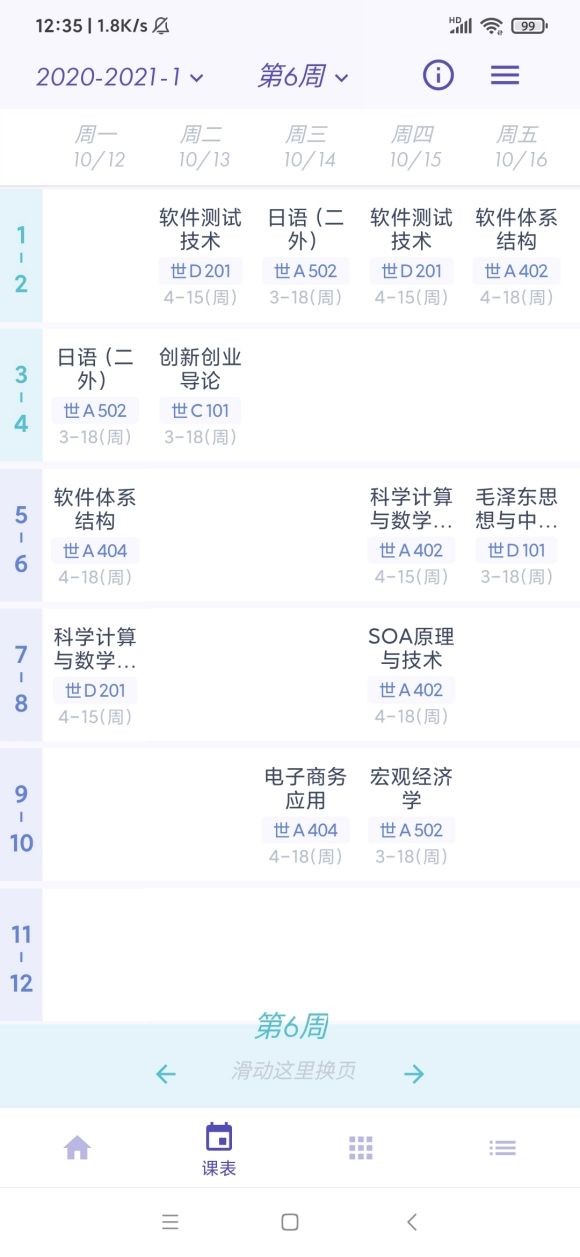Tap the left arrow to view previous week
The image size is (580, 1257).
pyautogui.click(x=166, y=1073)
